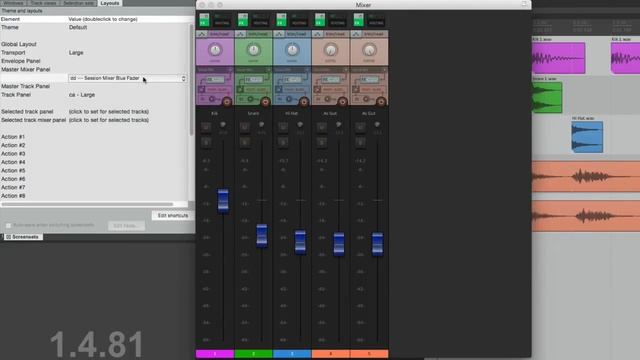Toggle the autosave checkbox in the Screensets panel
Image resolution: width=640 pixels, height=360 pixels.
pyautogui.click(x=8, y=225)
